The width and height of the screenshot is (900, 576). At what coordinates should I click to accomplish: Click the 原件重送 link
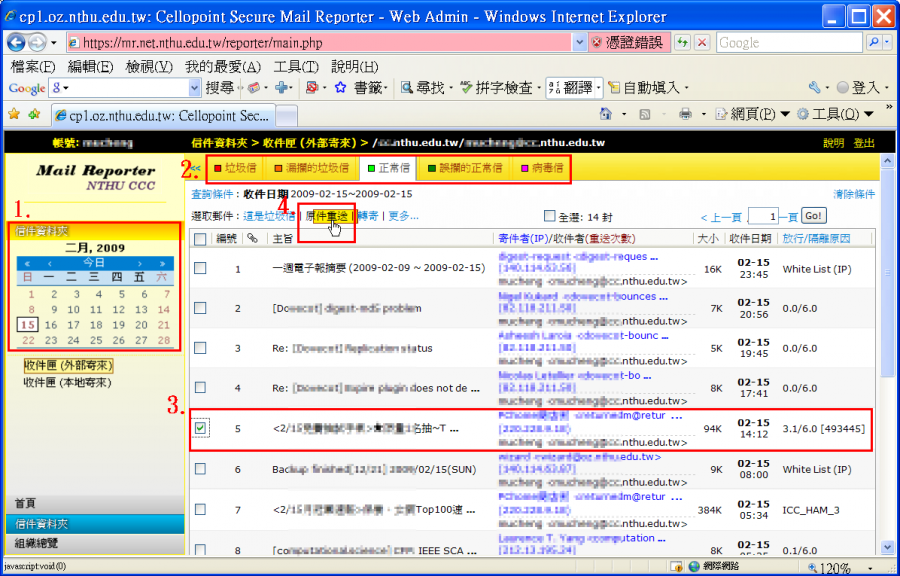click(x=328, y=216)
